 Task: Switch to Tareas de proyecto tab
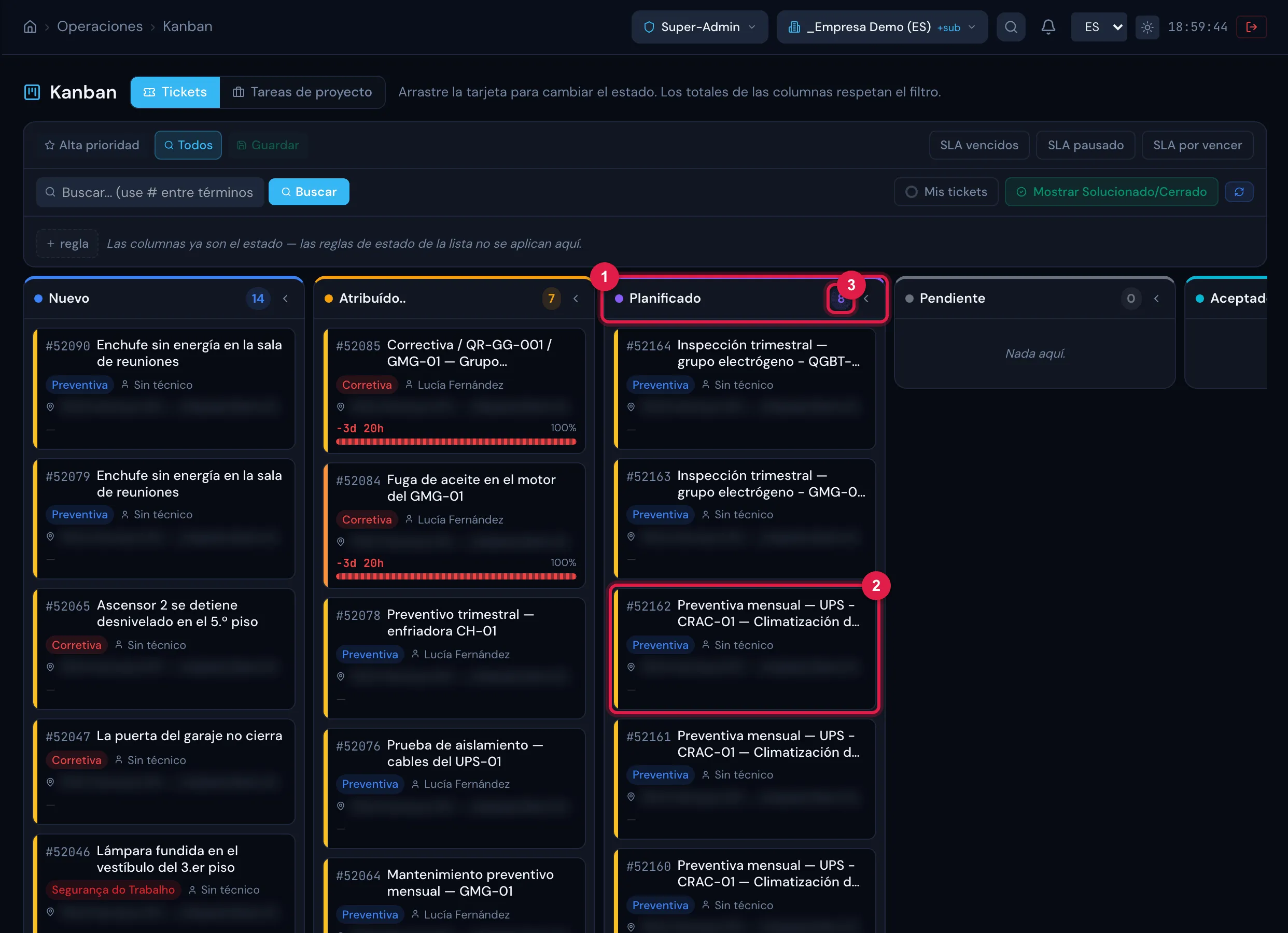pos(303,92)
